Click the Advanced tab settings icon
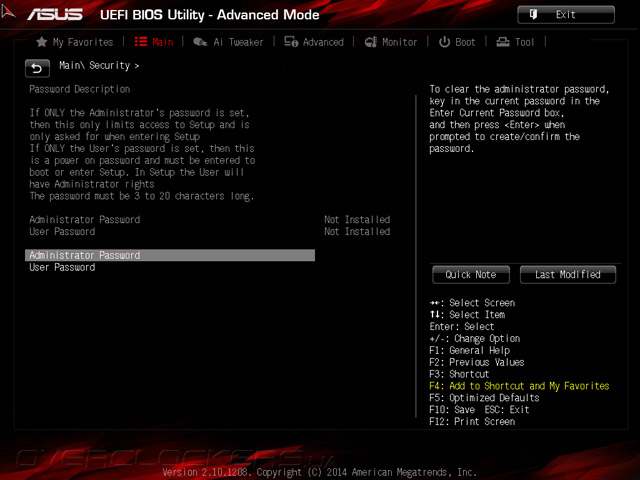This screenshot has height=480, width=640. tap(291, 42)
